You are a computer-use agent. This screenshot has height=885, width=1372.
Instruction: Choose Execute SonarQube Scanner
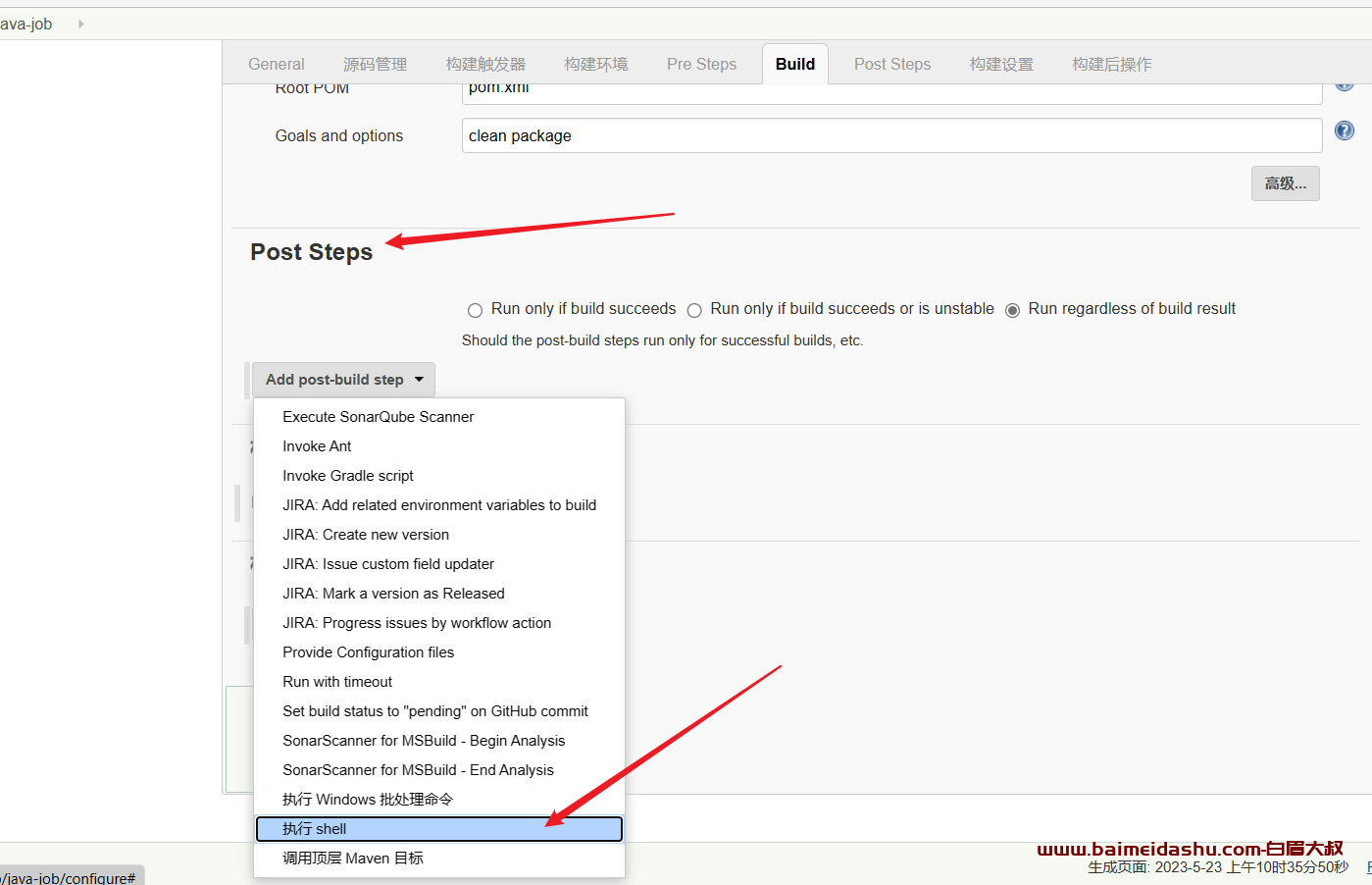(439, 417)
